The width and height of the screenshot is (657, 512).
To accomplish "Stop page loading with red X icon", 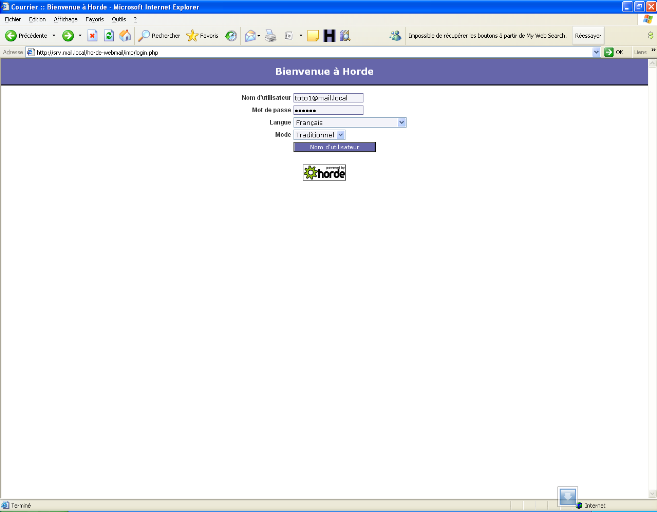I will 92,36.
